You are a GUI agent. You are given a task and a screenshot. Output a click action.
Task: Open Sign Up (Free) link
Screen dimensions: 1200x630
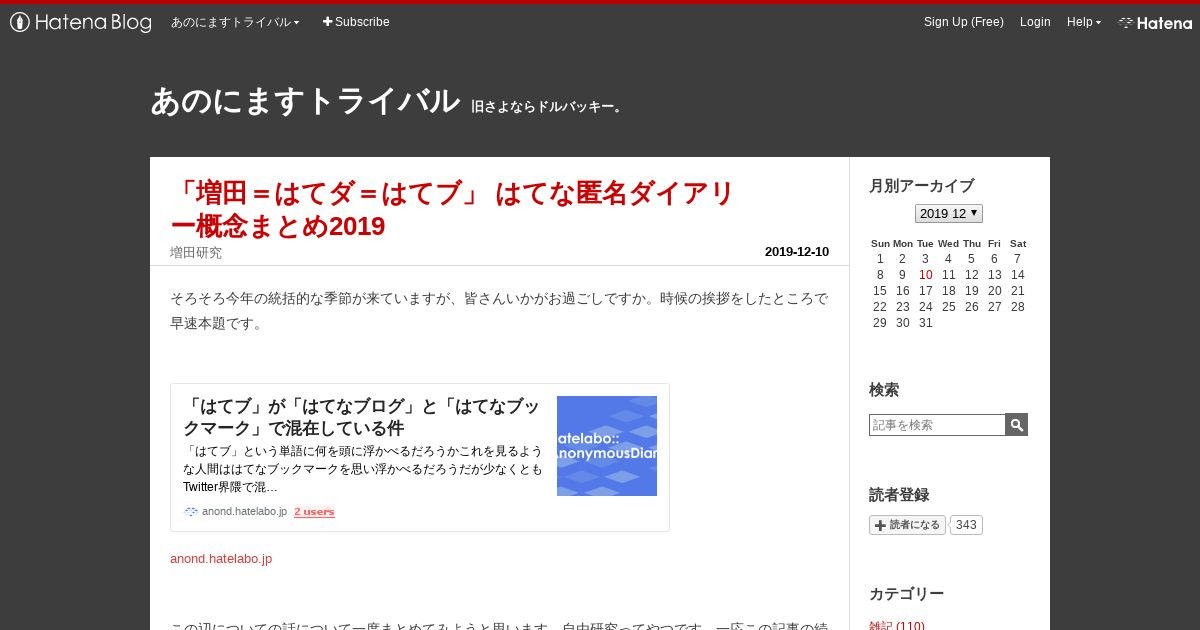tap(964, 22)
